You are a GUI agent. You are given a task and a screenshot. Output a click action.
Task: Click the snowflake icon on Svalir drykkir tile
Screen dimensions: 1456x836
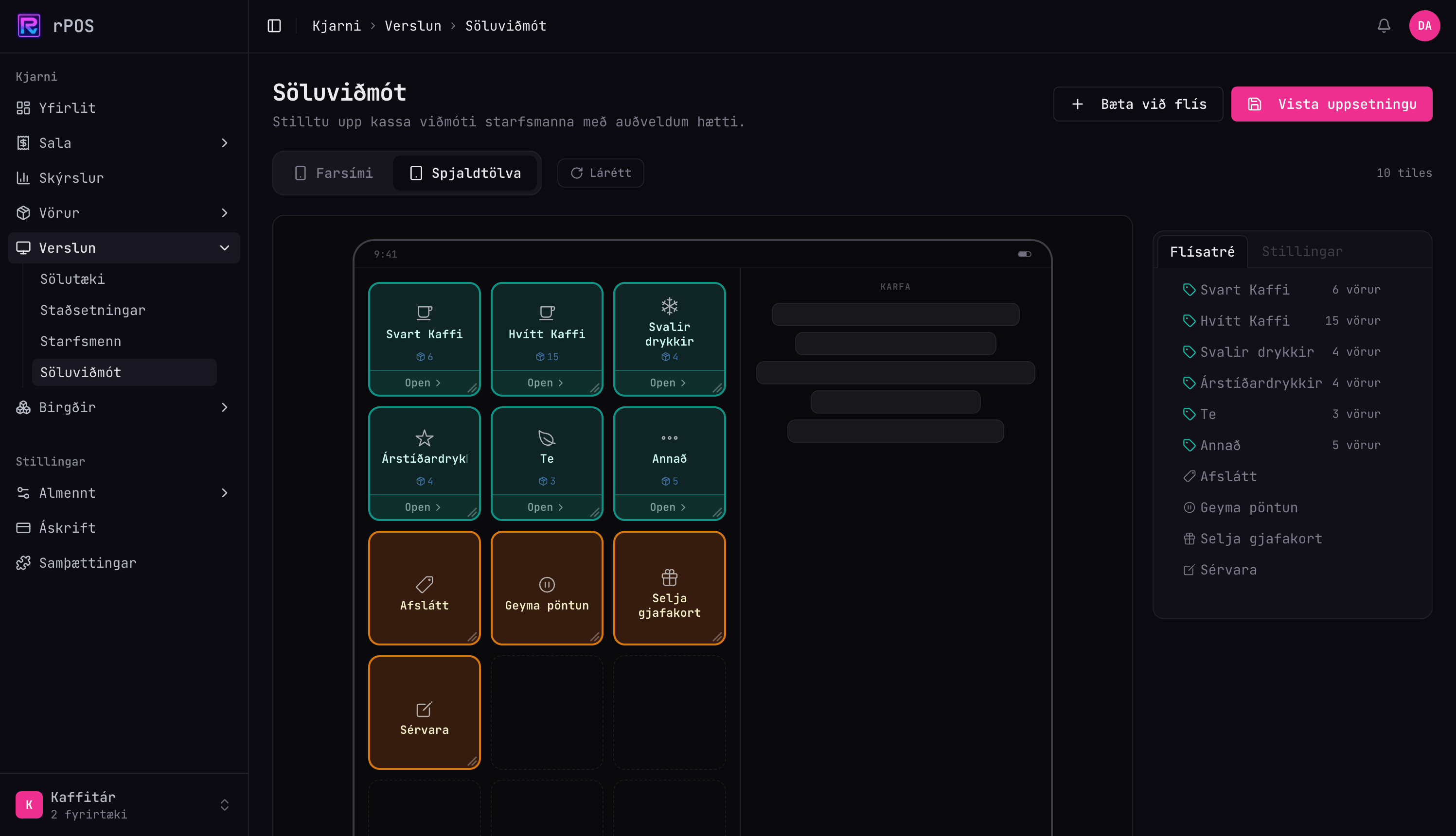(669, 306)
